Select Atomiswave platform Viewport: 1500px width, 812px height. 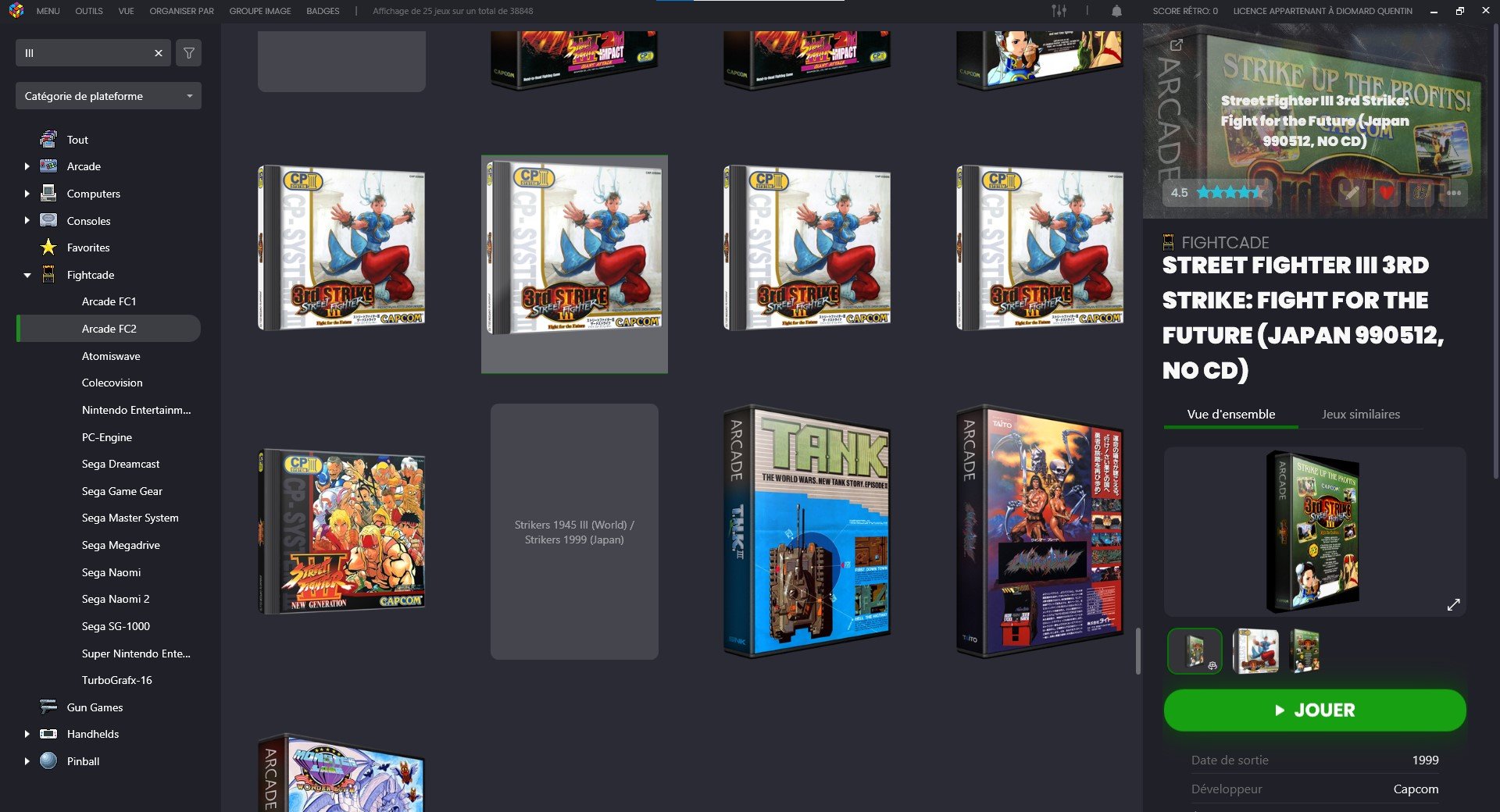(x=111, y=356)
